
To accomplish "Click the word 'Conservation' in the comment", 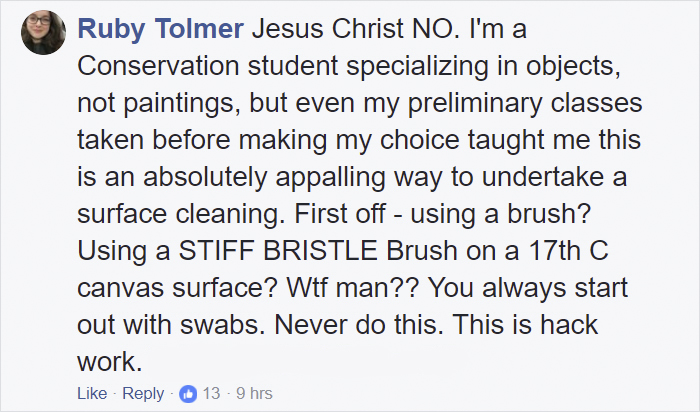I will (158, 69).
